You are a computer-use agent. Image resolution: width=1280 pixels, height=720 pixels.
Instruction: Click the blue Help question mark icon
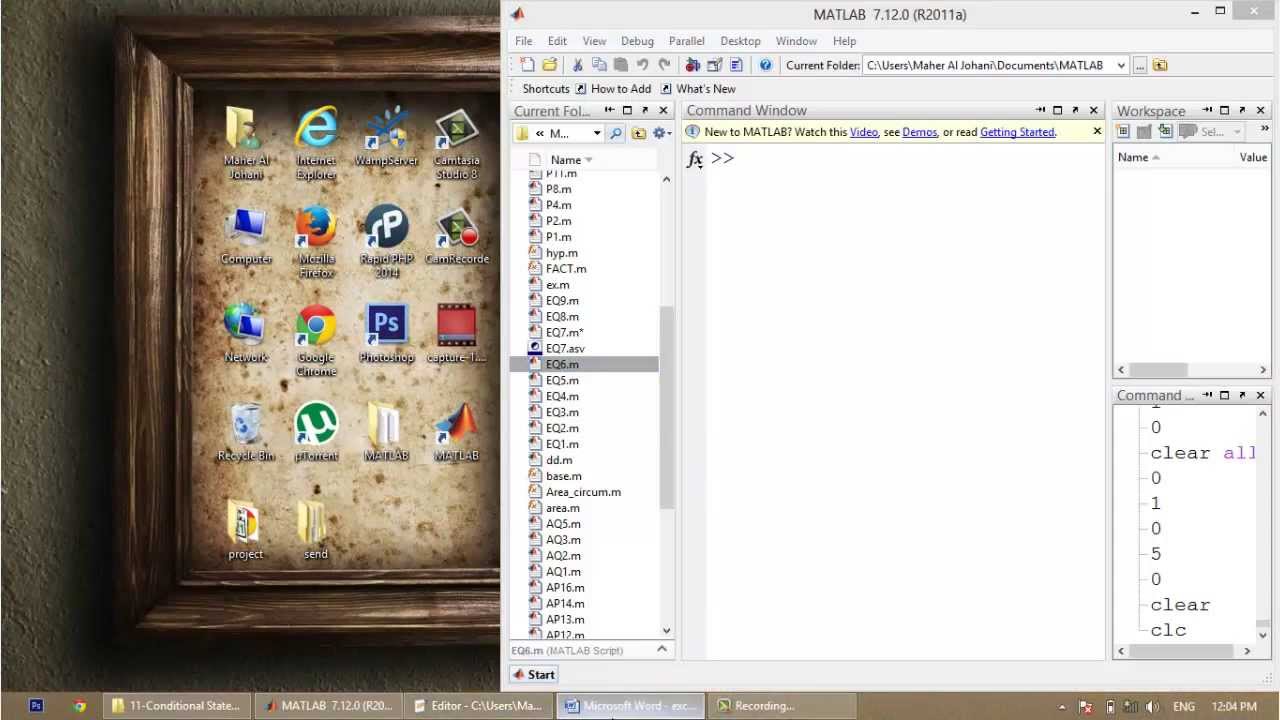click(x=765, y=65)
